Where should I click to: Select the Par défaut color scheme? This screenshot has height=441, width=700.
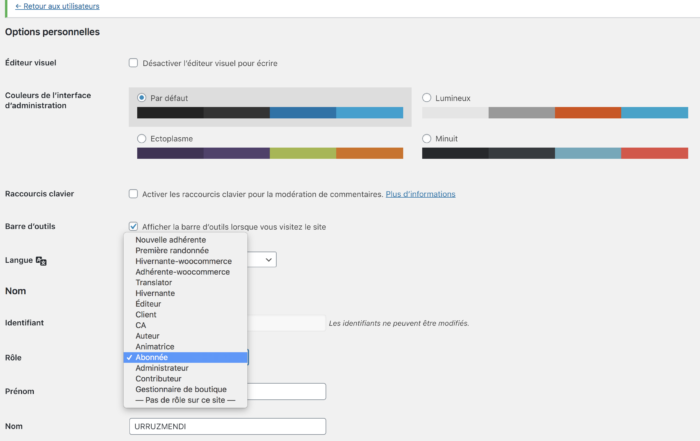143,98
